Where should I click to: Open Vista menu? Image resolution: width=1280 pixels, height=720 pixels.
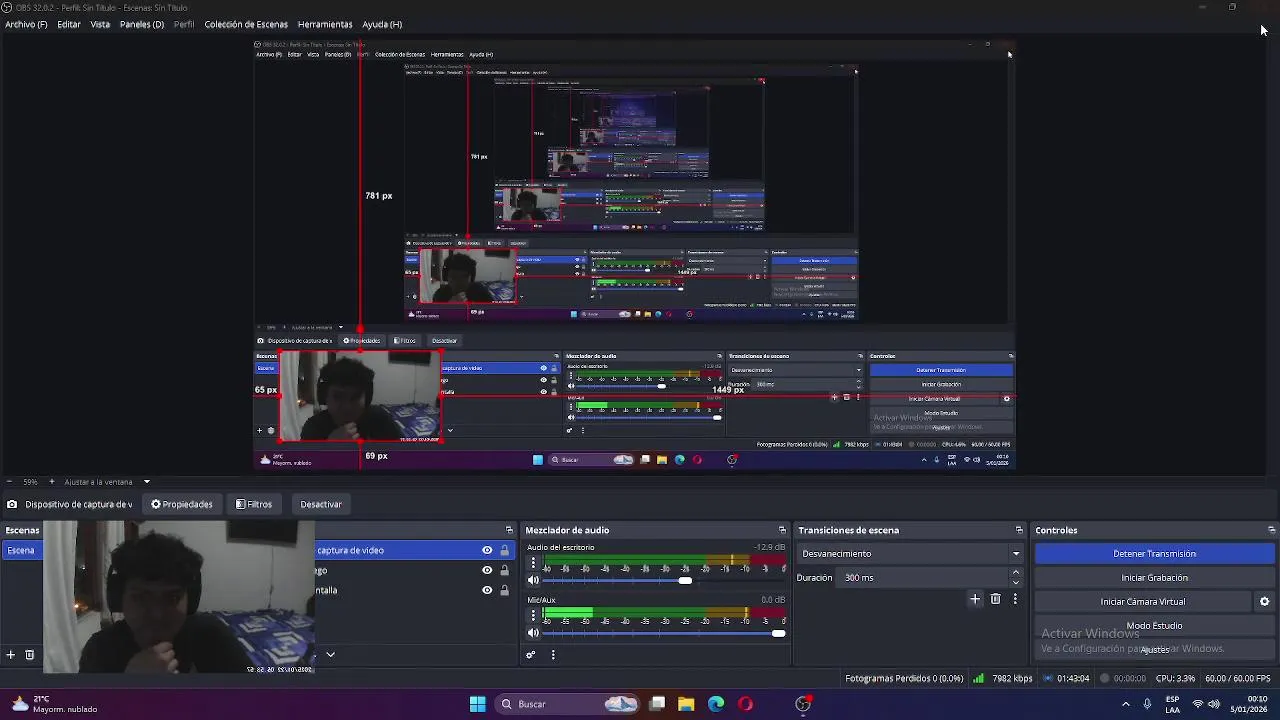click(100, 24)
